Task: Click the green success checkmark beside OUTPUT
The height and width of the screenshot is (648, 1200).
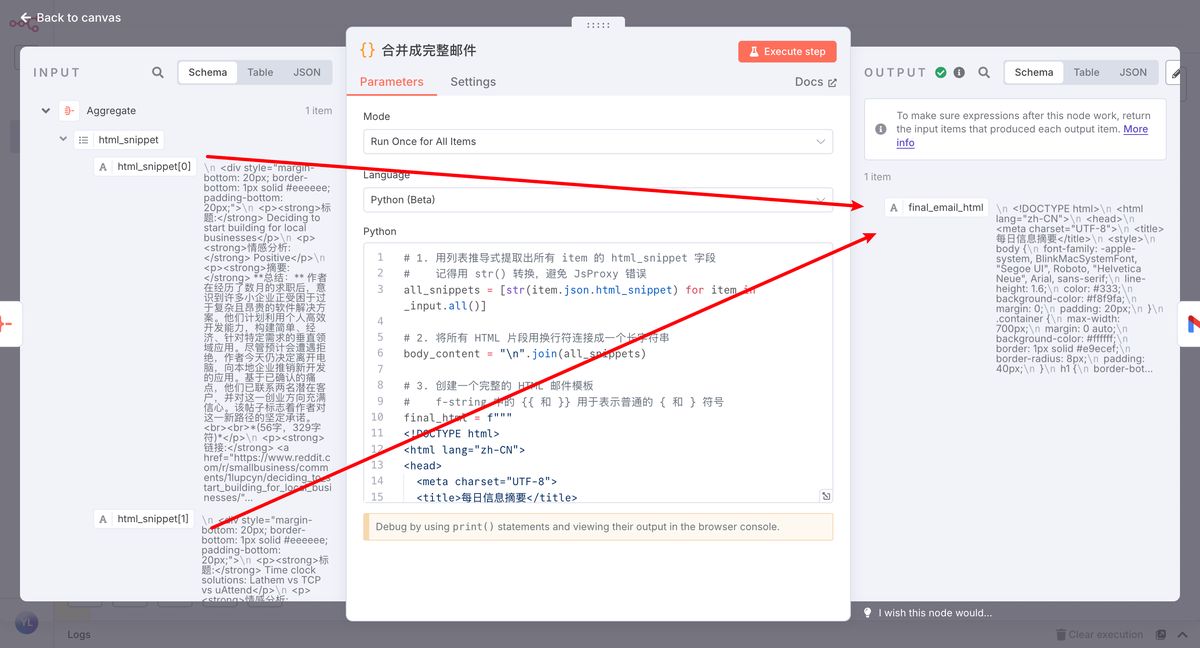Action: pos(940,72)
